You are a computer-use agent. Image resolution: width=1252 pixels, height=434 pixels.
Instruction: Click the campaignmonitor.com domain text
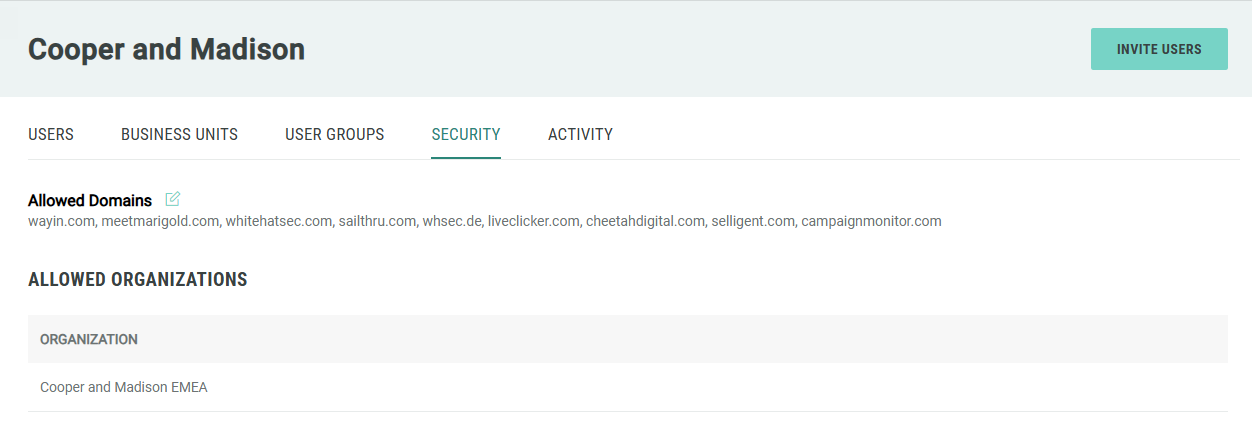pos(871,221)
